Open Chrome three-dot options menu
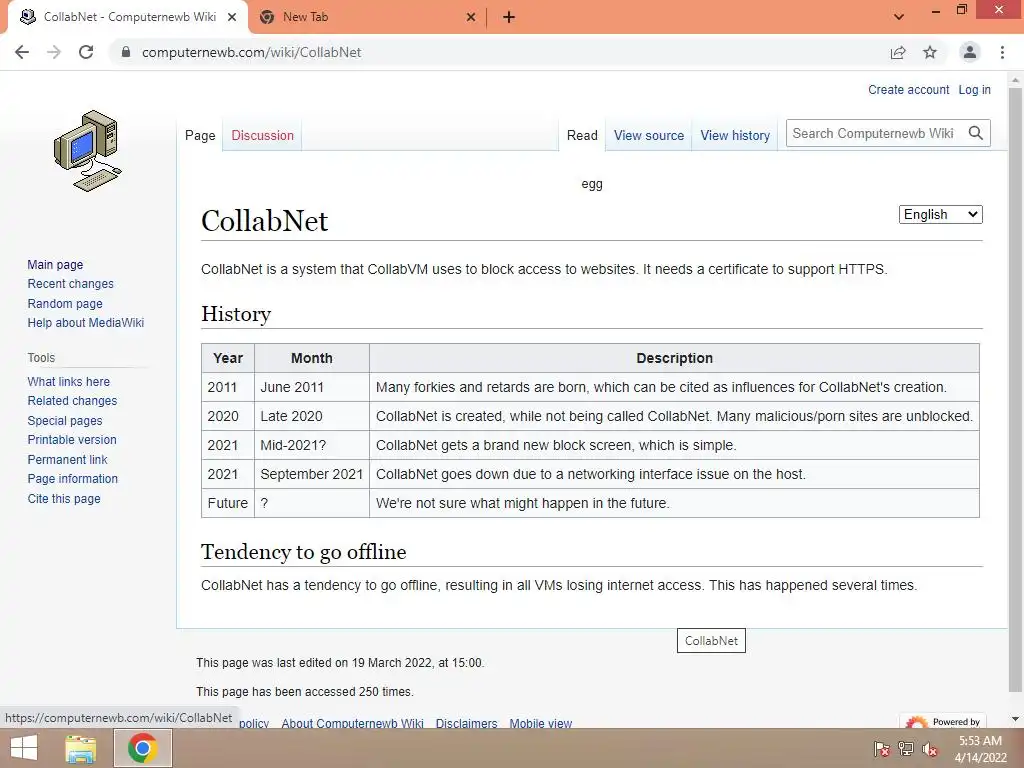Screen dimensions: 1024x768 coord(1002,52)
